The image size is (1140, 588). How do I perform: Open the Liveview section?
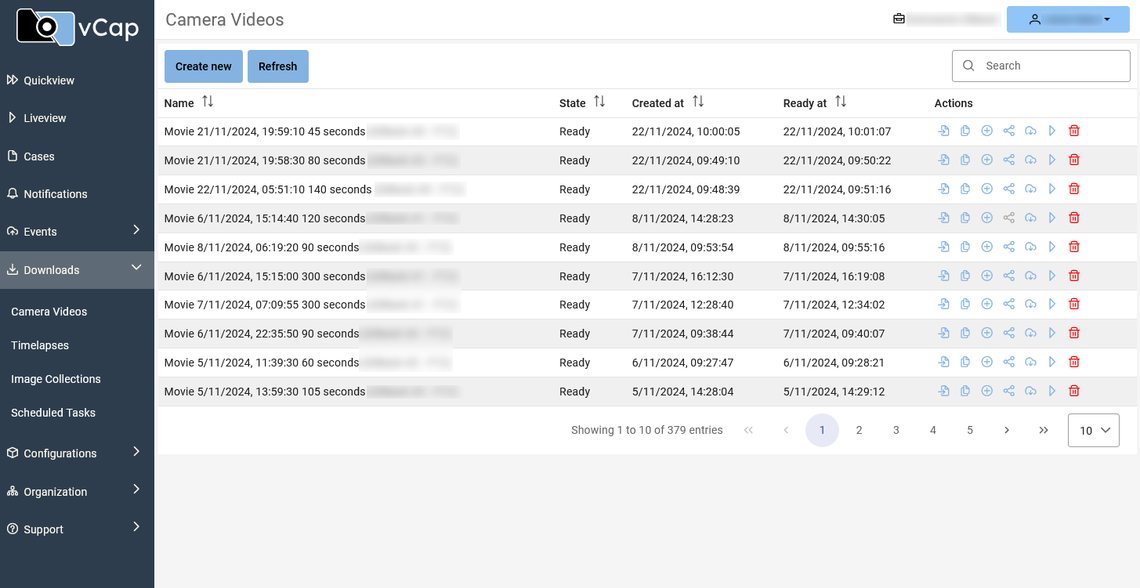pos(41,118)
